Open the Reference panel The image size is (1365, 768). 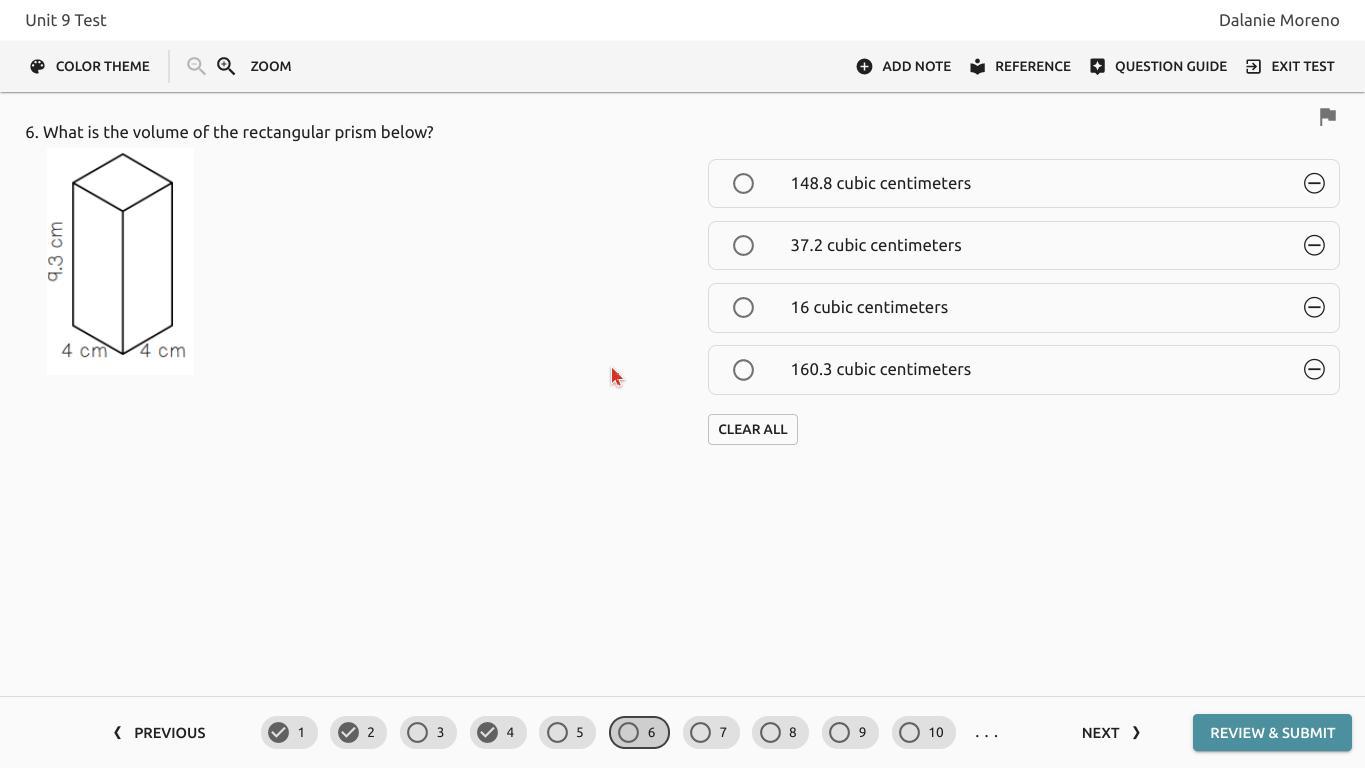(x=1020, y=66)
